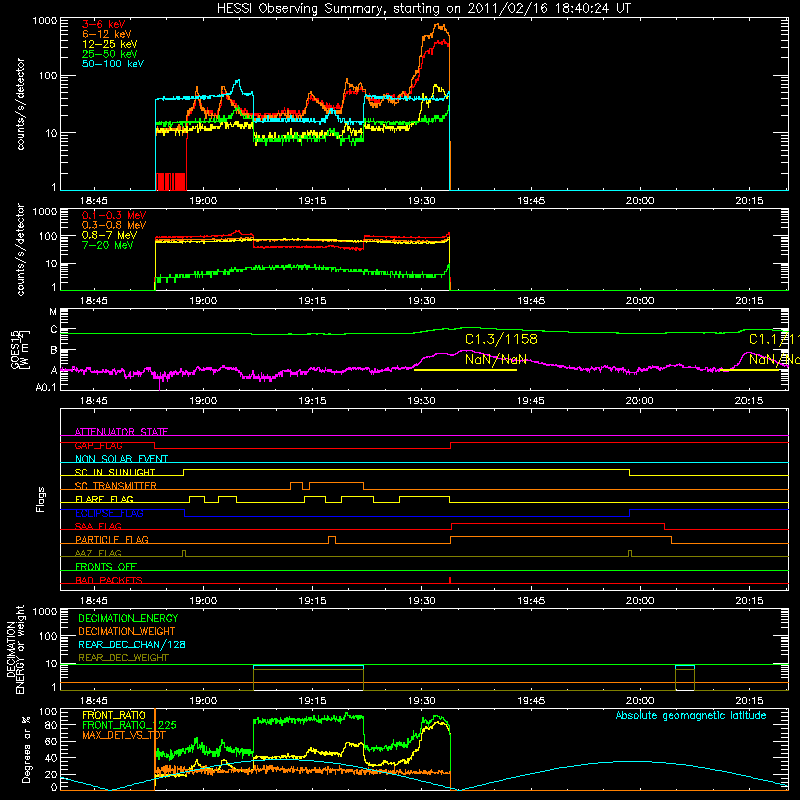The height and width of the screenshot is (800, 800).
Task: Select the ECLIPSE_FLAG label
Action: click(109, 513)
